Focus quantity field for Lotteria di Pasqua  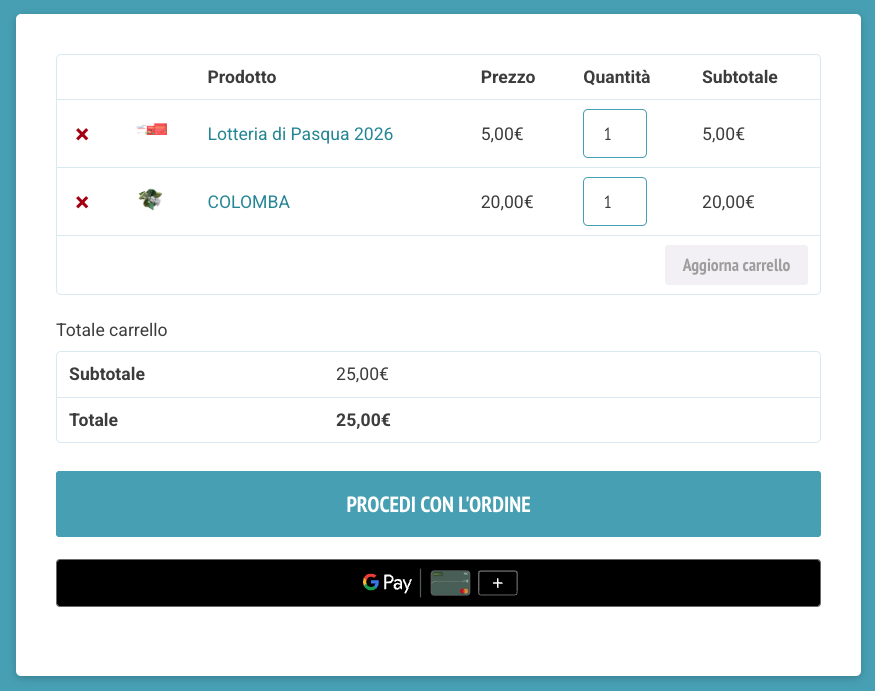click(615, 133)
